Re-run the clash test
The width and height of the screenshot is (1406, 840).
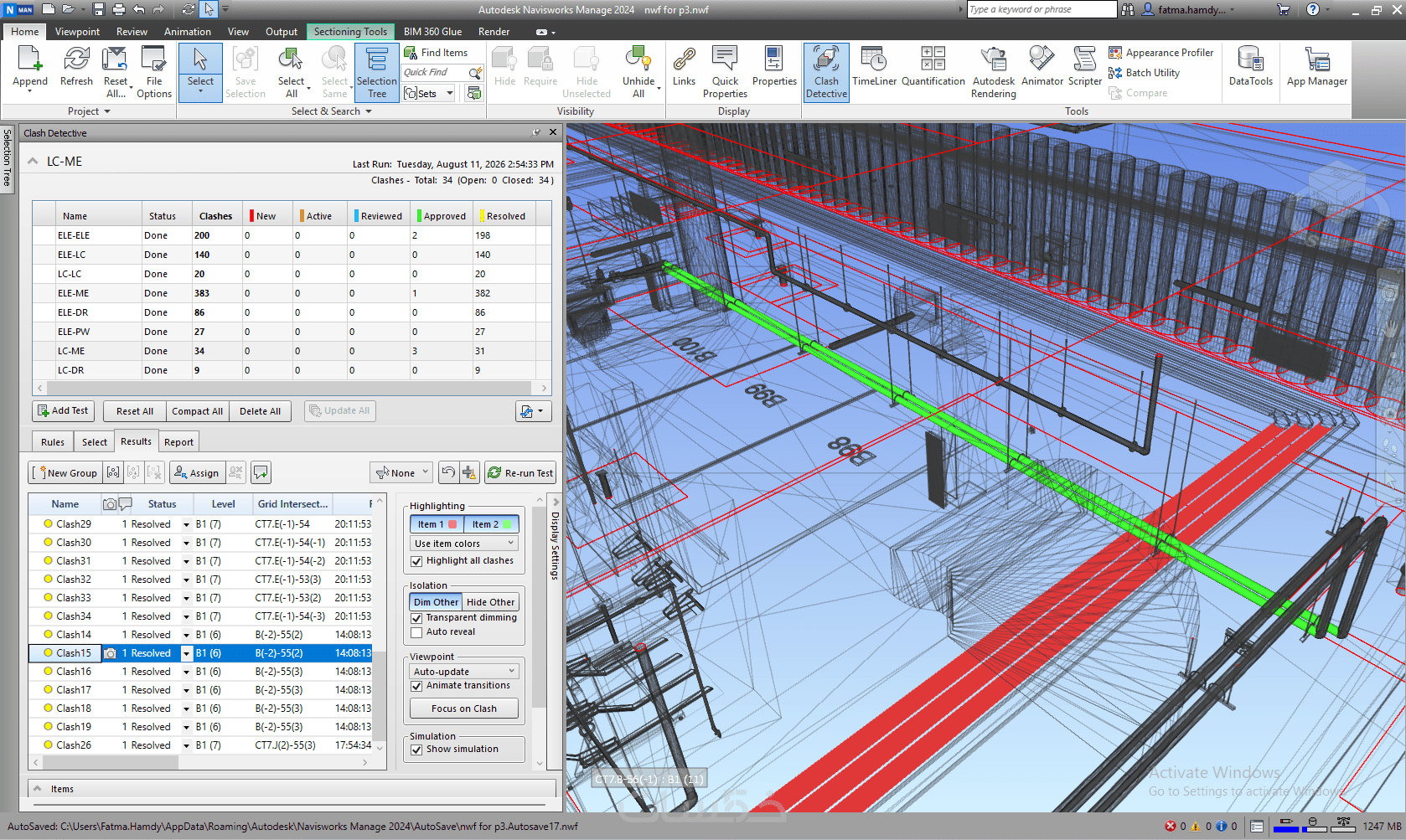(519, 473)
